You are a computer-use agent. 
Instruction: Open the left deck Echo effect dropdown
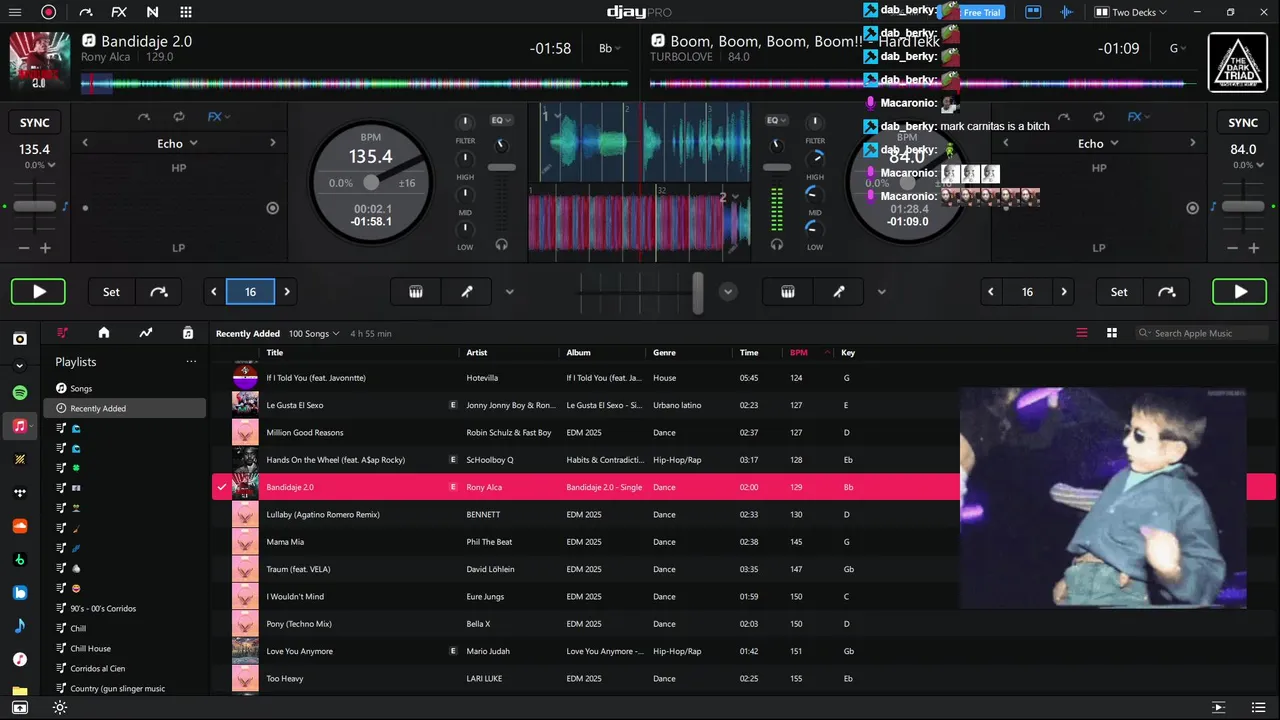point(177,143)
